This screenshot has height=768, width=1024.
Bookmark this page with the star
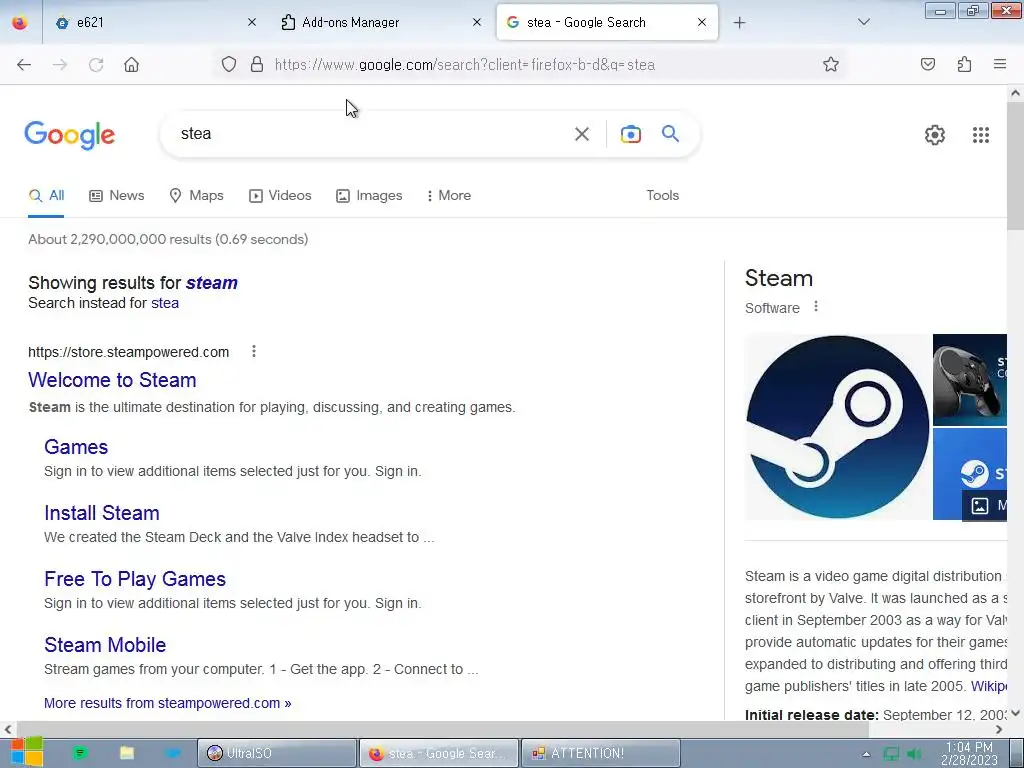tap(831, 64)
